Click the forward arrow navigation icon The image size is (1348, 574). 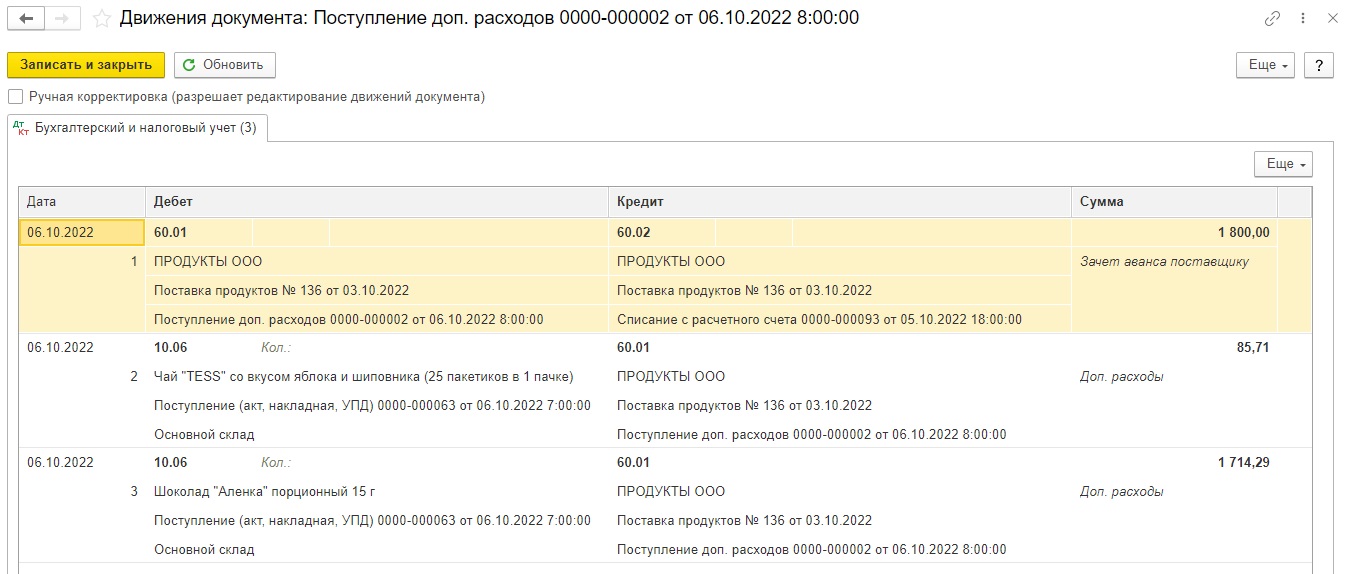point(62,19)
